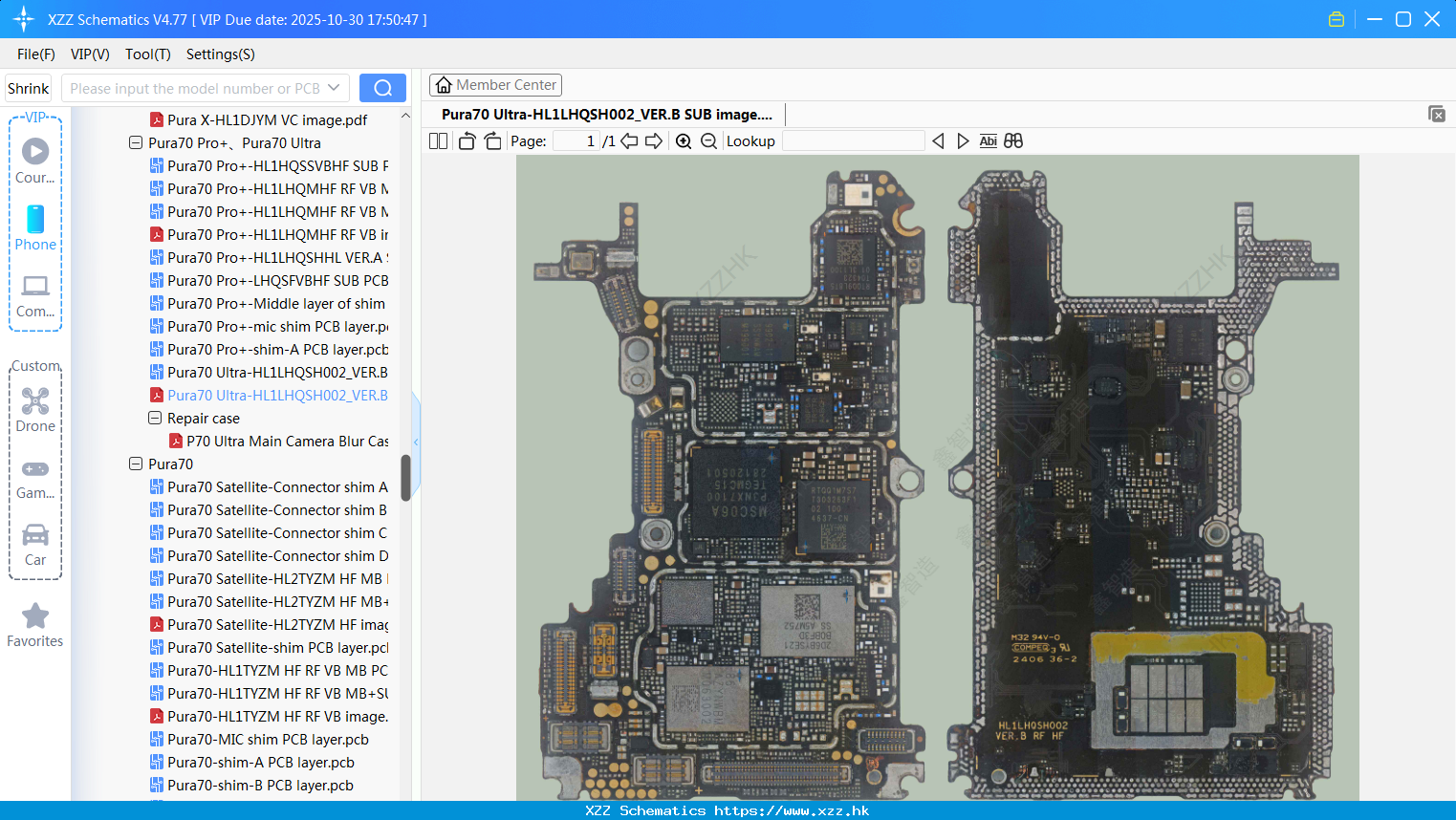Click the yellow VIP gift icon in title bar

(1336, 19)
